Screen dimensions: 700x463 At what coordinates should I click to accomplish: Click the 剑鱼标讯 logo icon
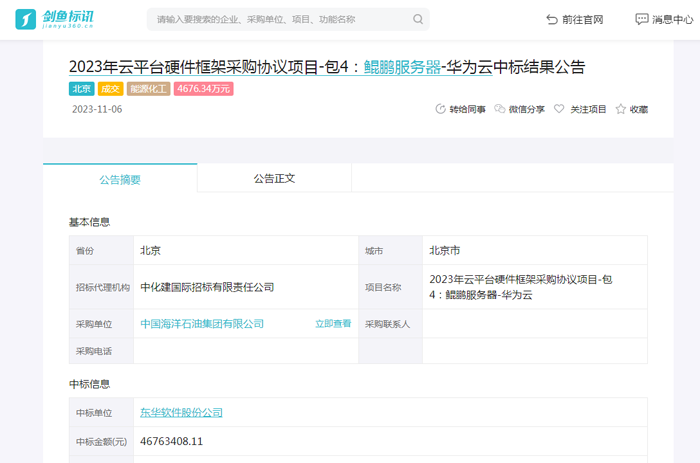pos(25,19)
